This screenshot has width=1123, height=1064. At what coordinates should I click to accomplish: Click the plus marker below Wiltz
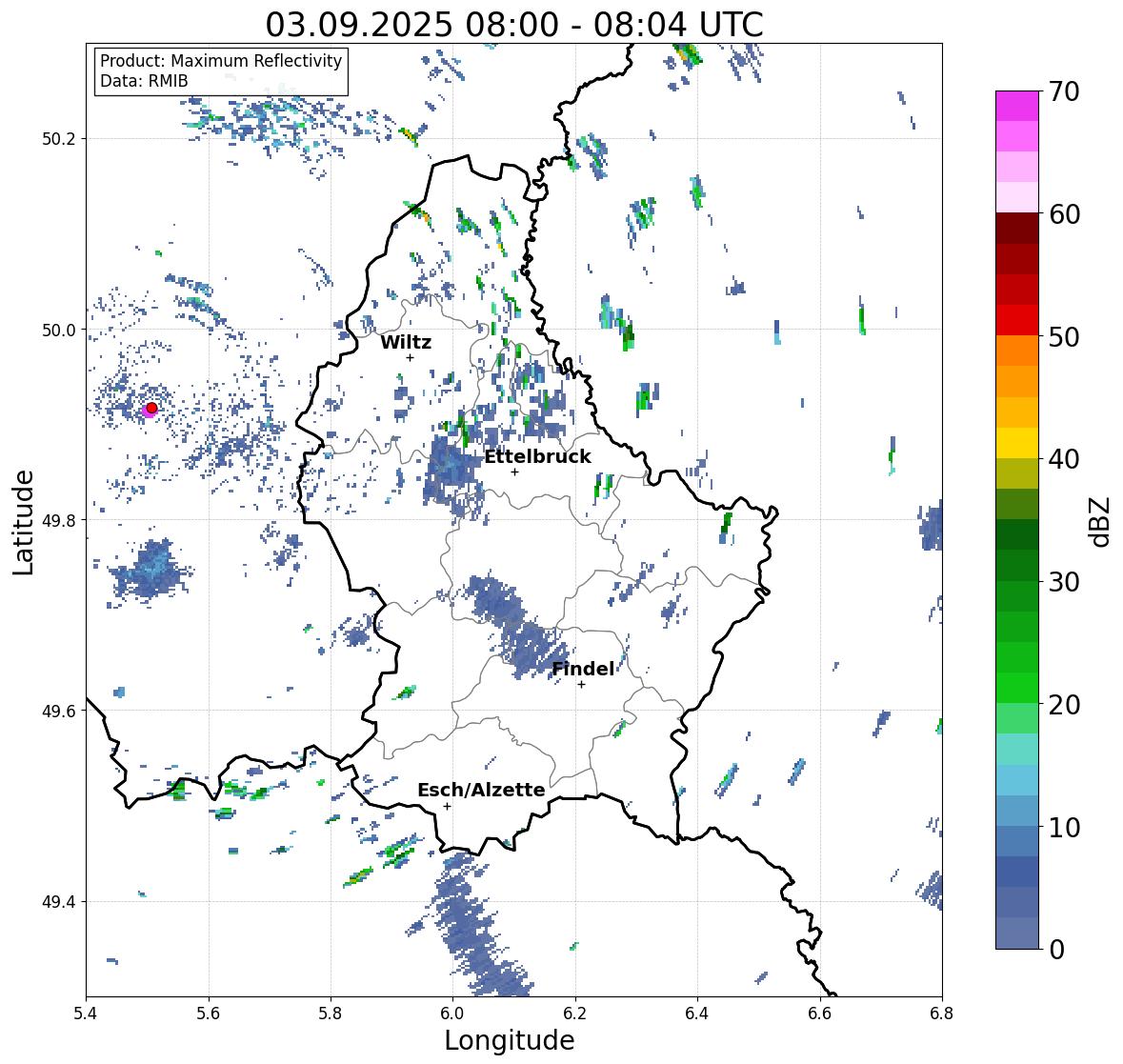[x=410, y=357]
